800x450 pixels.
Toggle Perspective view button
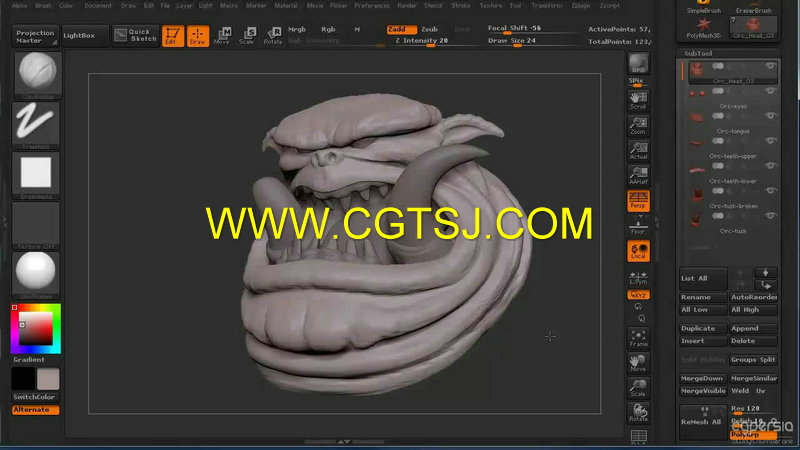[x=638, y=201]
